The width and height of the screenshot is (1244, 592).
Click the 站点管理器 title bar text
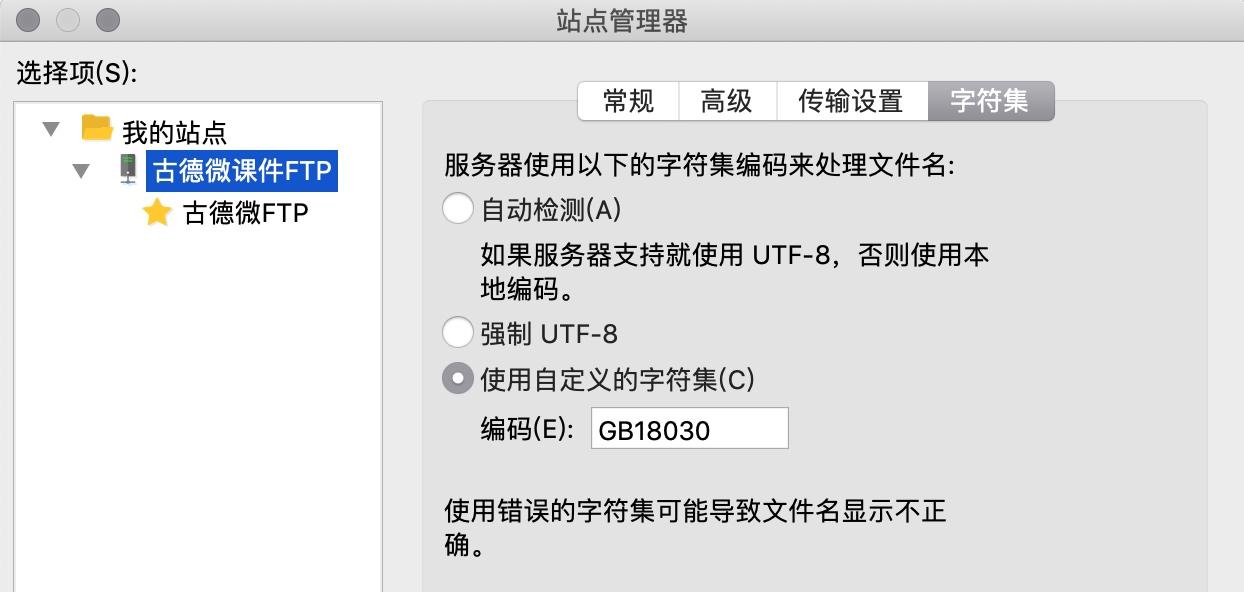click(x=621, y=21)
